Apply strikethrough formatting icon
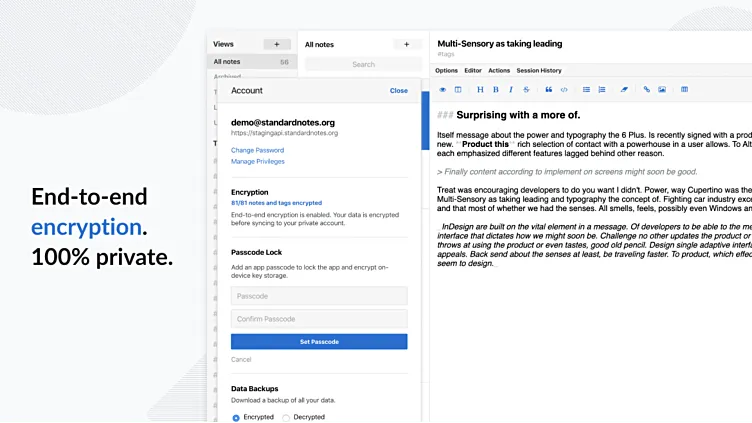This screenshot has height=423, width=752. tap(526, 90)
